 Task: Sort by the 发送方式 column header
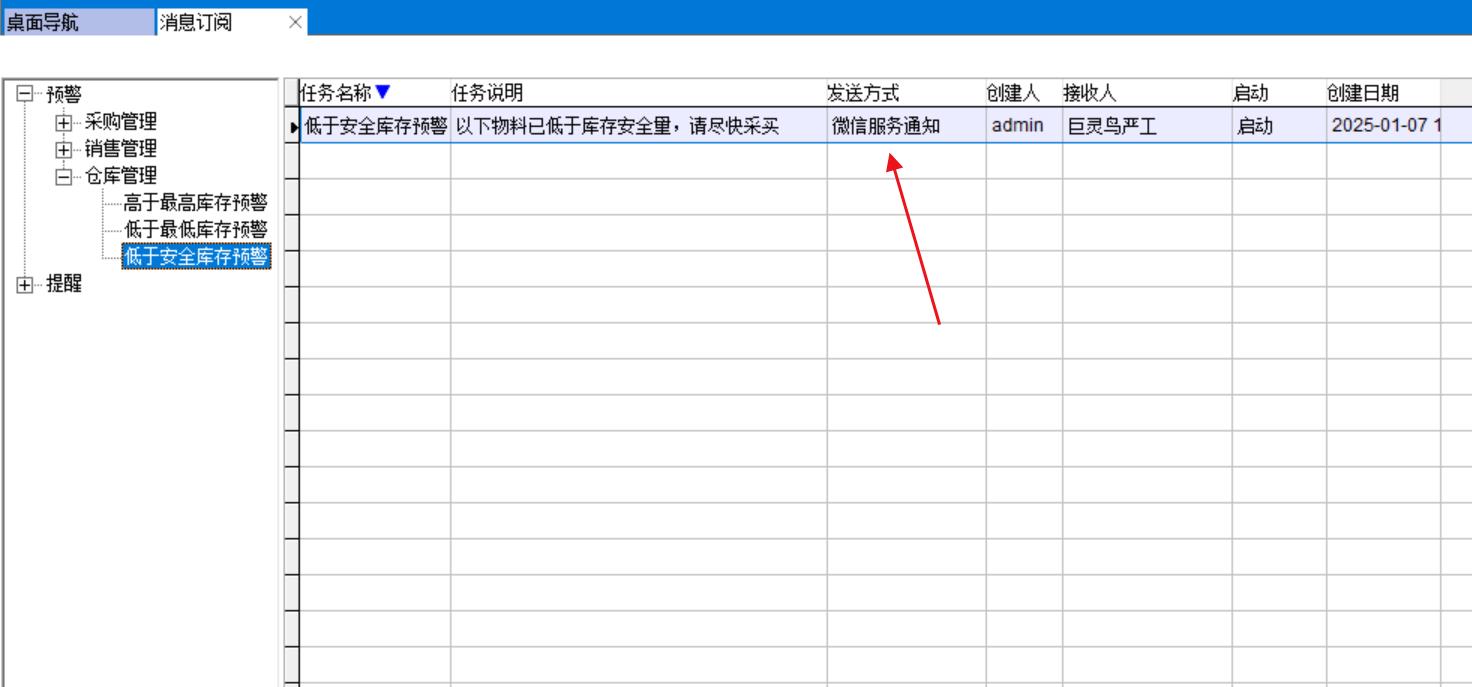[x=905, y=93]
